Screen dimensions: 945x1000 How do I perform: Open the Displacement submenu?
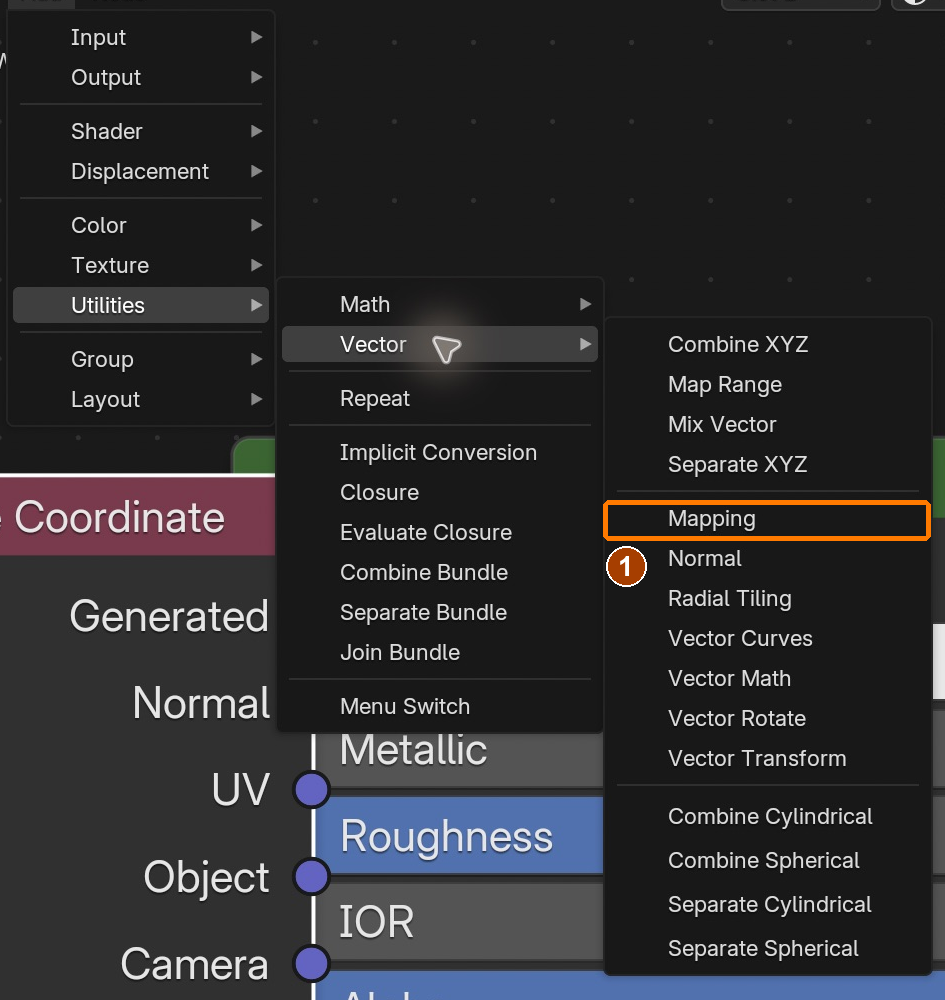point(141,172)
